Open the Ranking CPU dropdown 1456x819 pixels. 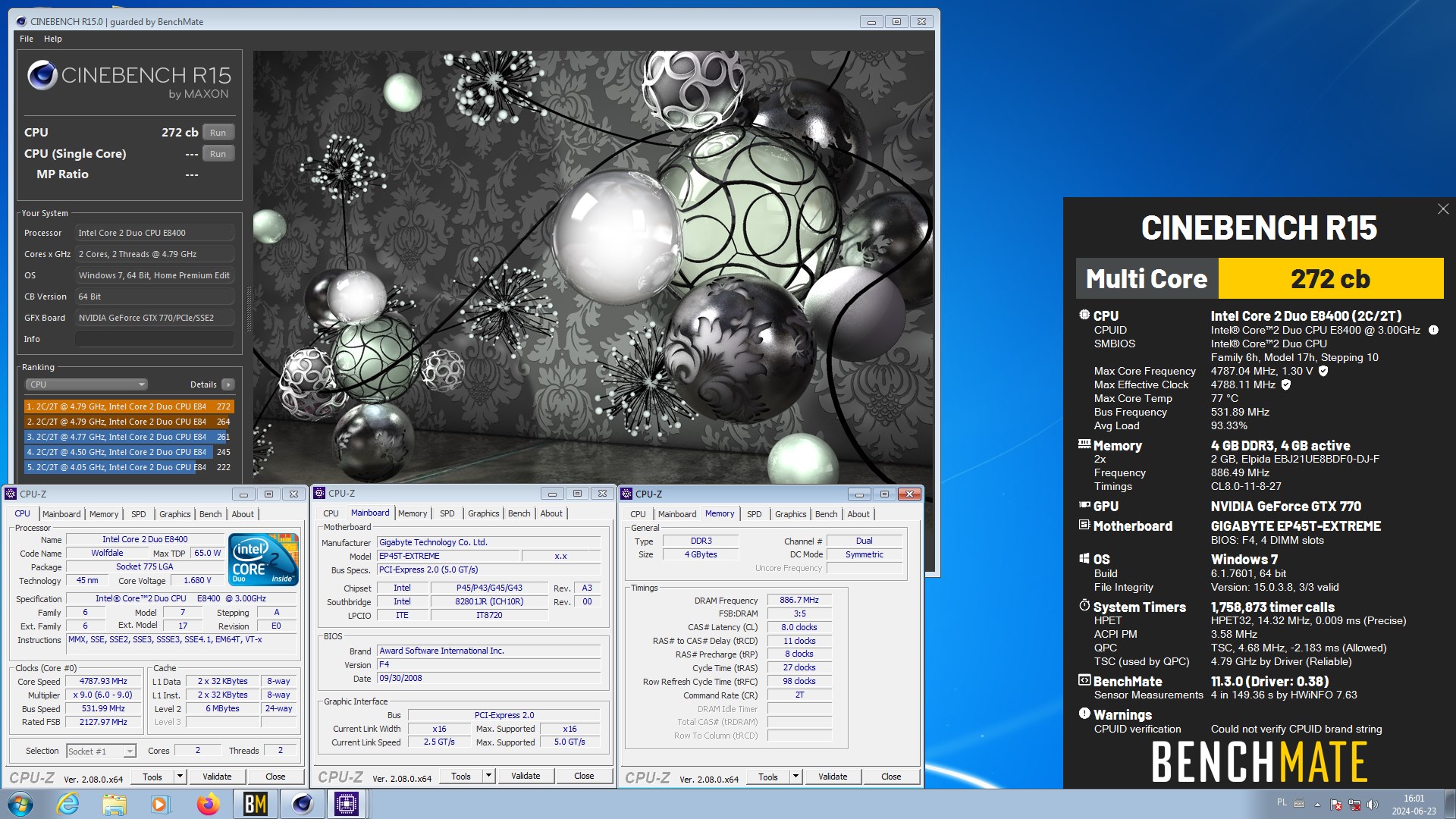[x=86, y=384]
